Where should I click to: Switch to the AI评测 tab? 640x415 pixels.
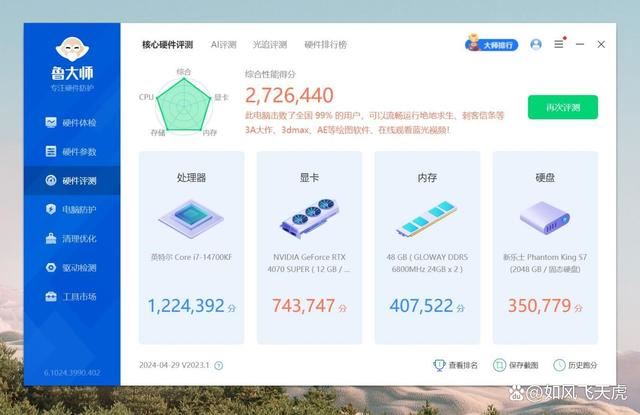[223, 45]
